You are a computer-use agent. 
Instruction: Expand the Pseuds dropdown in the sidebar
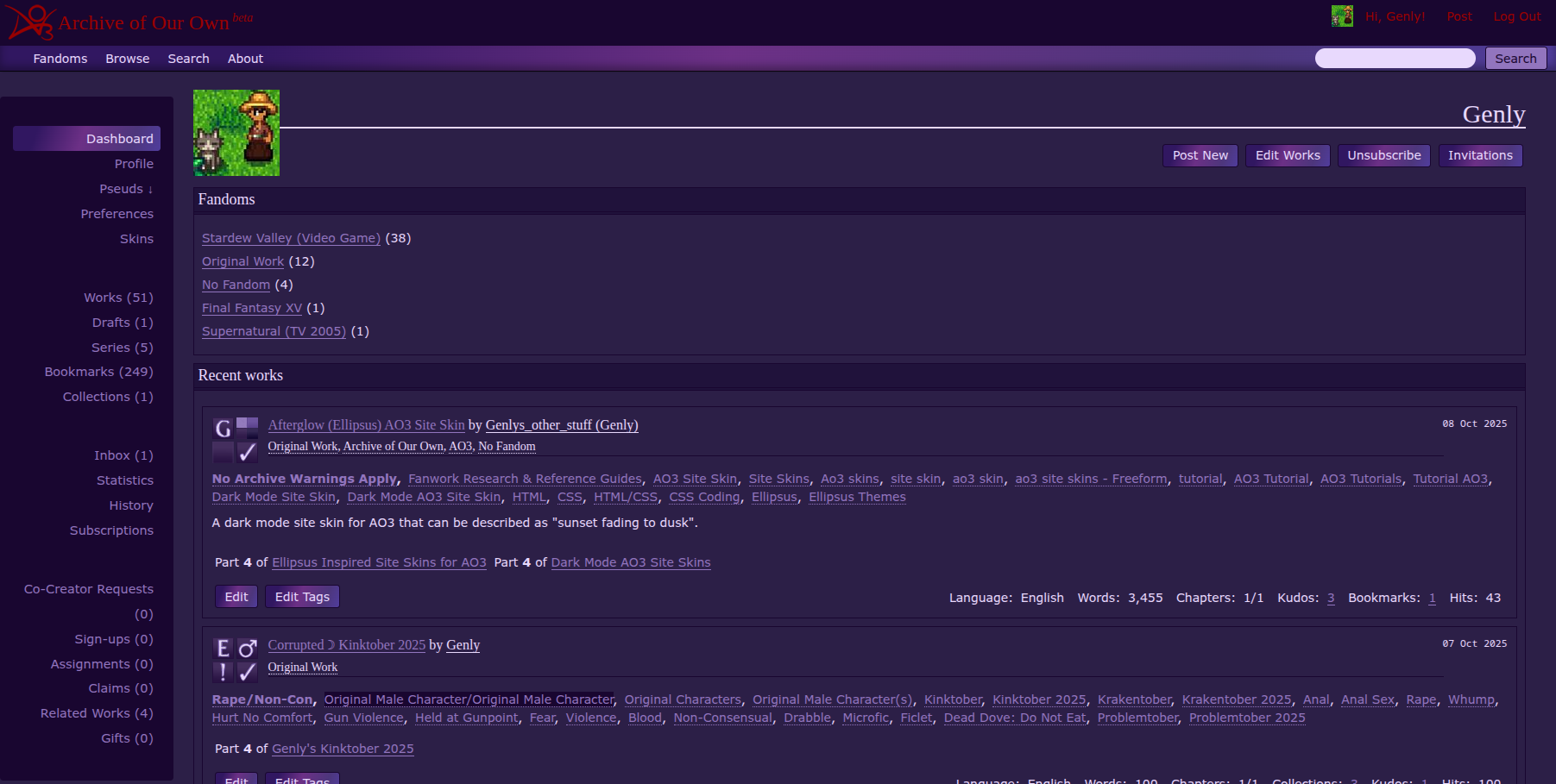tap(125, 189)
